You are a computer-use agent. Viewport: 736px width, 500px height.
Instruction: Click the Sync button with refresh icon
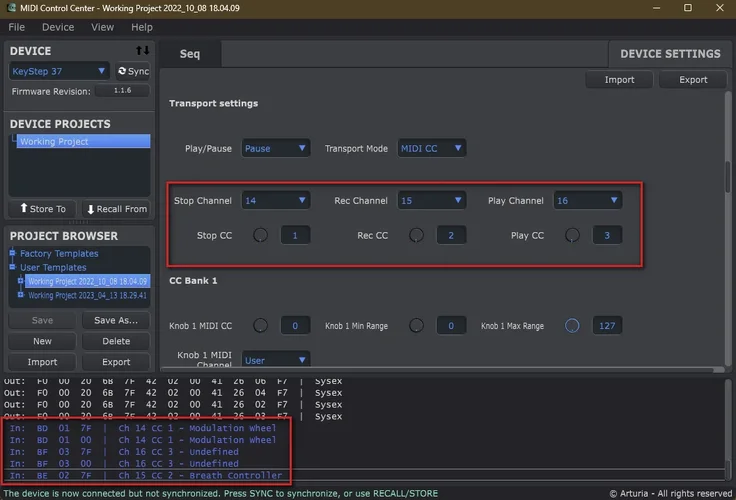click(x=133, y=71)
